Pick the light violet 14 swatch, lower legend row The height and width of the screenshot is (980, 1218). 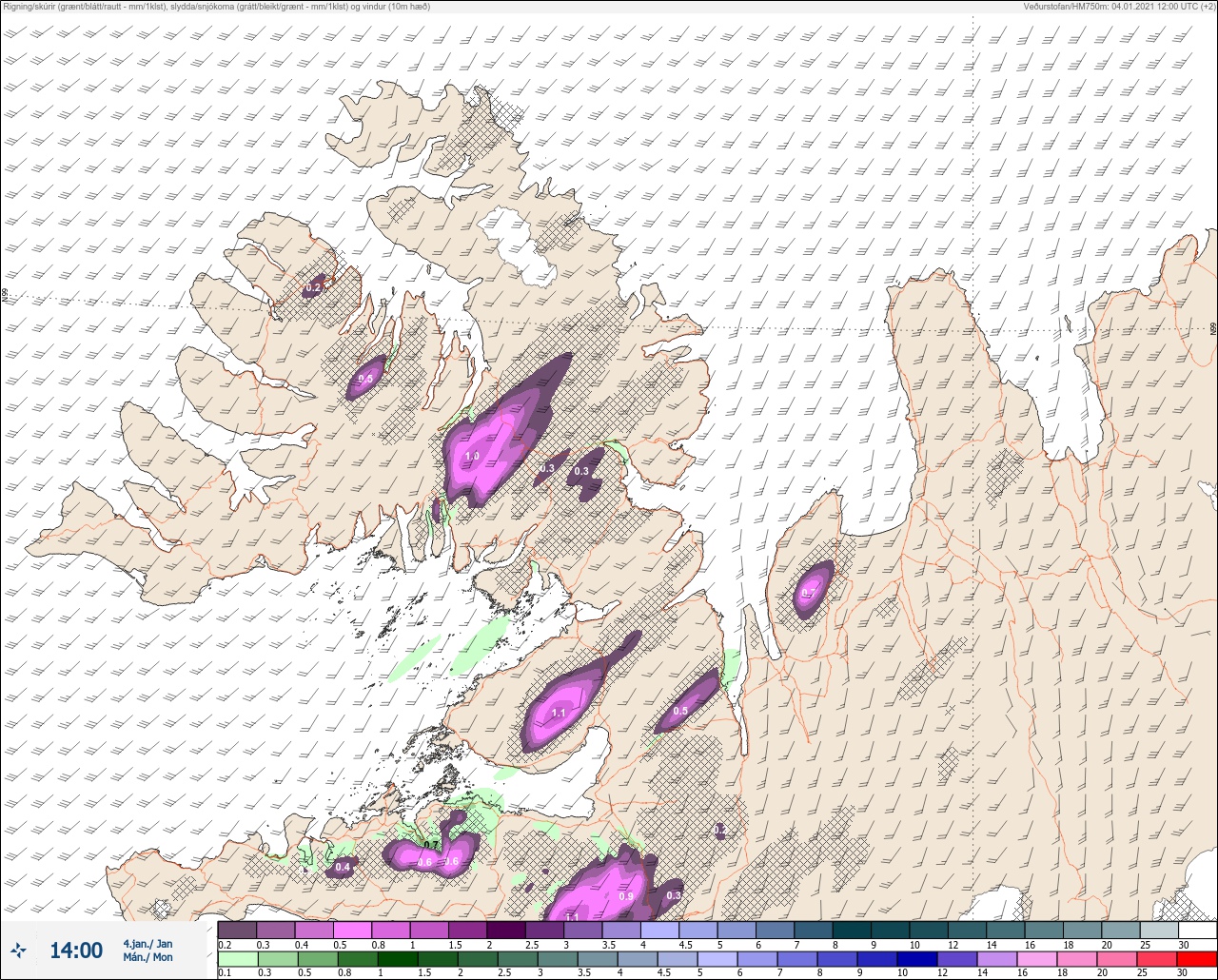pos(998,958)
